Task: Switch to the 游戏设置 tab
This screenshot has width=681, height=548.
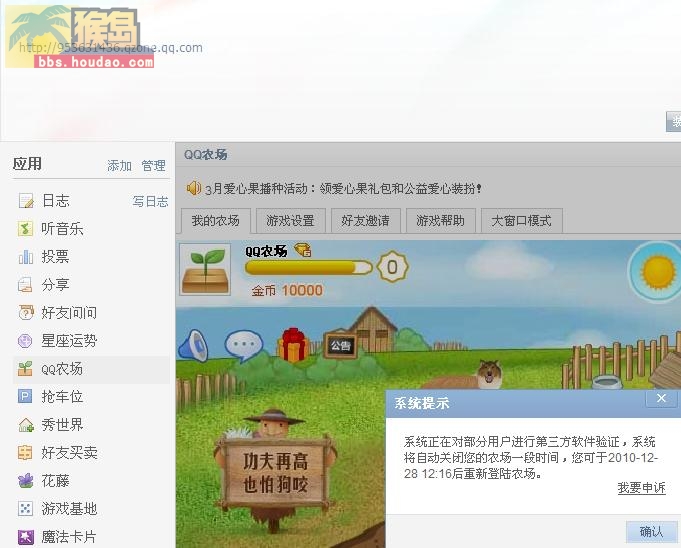Action: pos(291,221)
